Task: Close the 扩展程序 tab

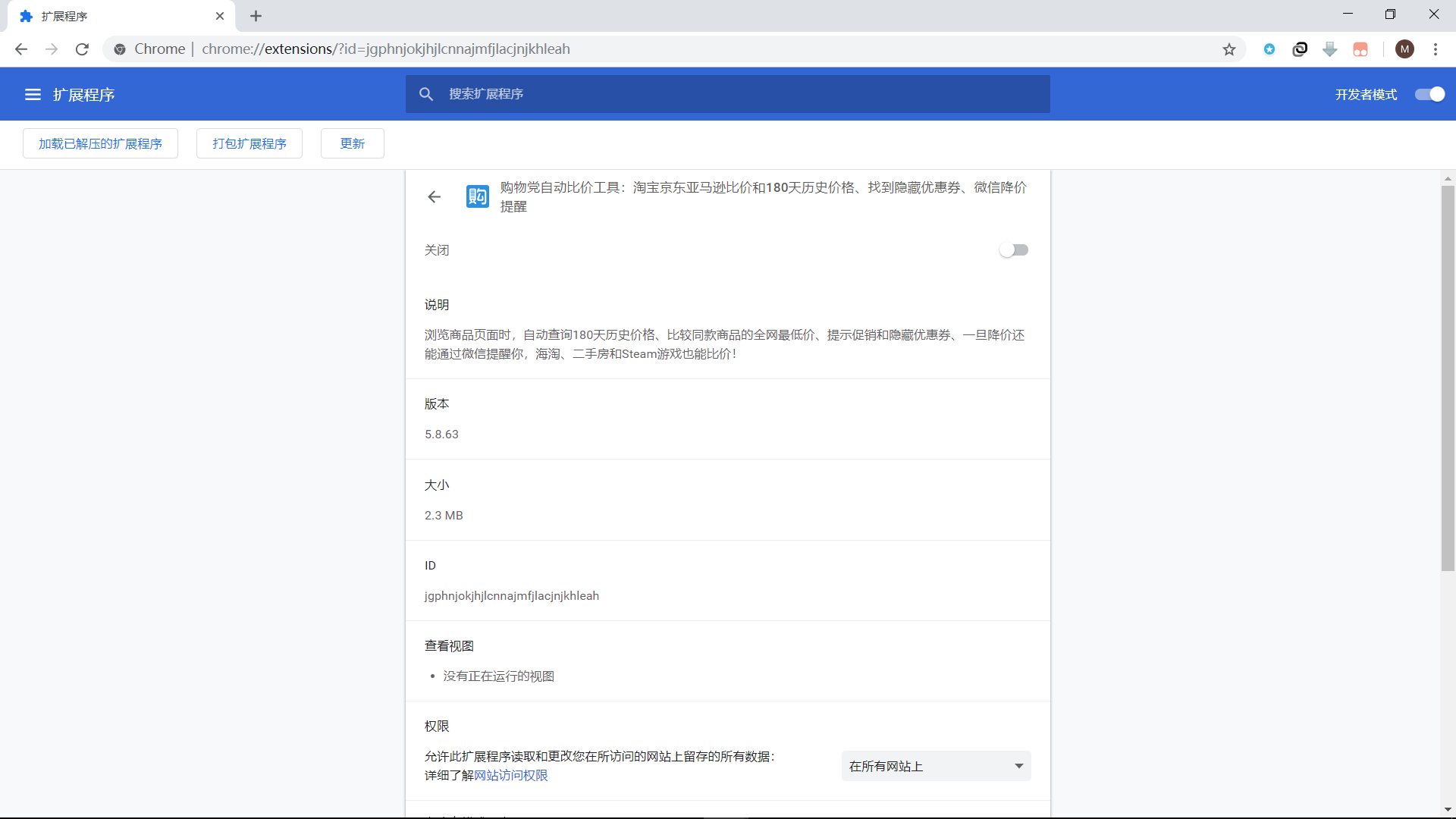Action: [220, 16]
